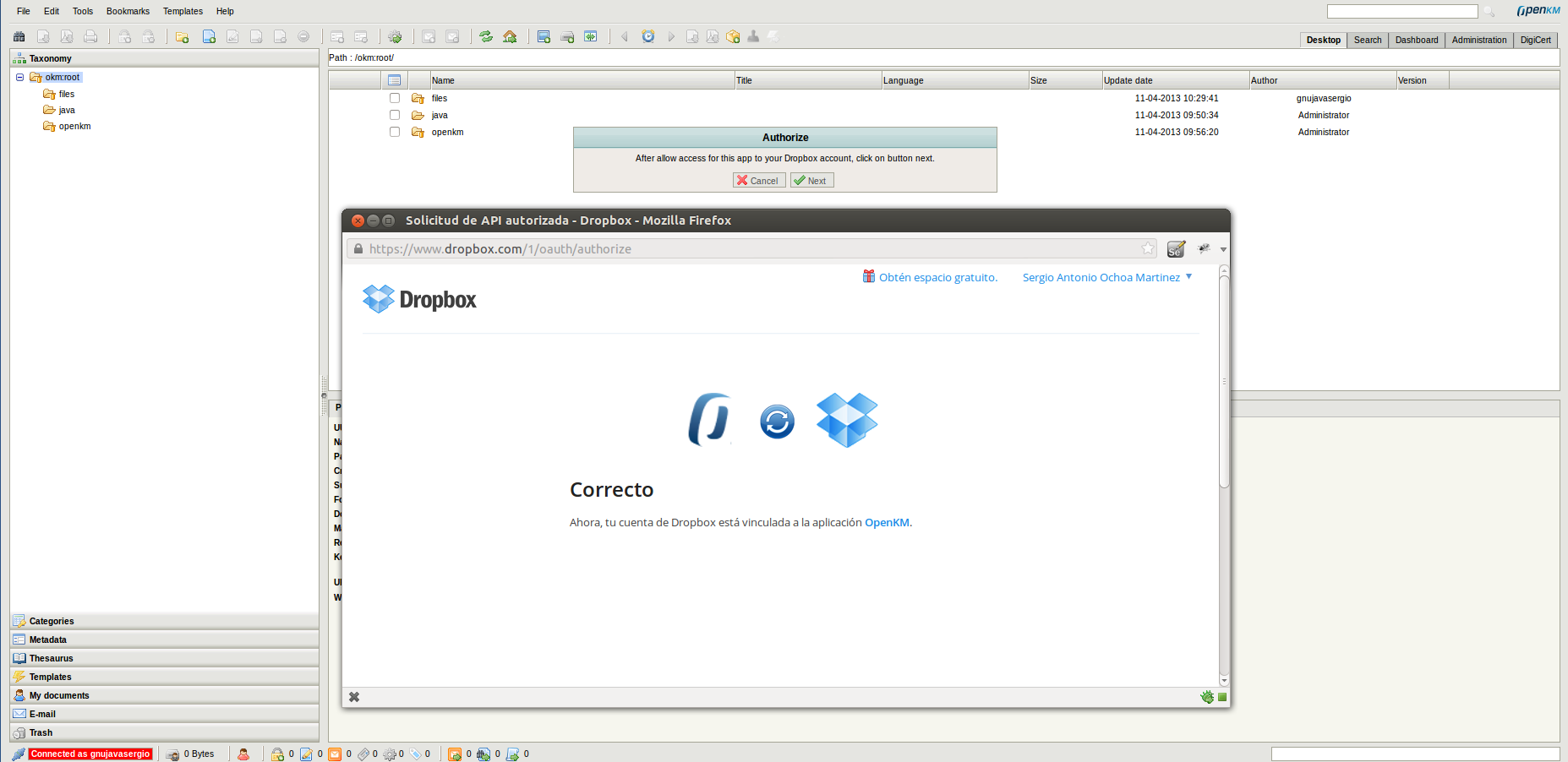Image resolution: width=1568 pixels, height=762 pixels.
Task: Click the select-all list icon in table header
Action: coord(394,80)
